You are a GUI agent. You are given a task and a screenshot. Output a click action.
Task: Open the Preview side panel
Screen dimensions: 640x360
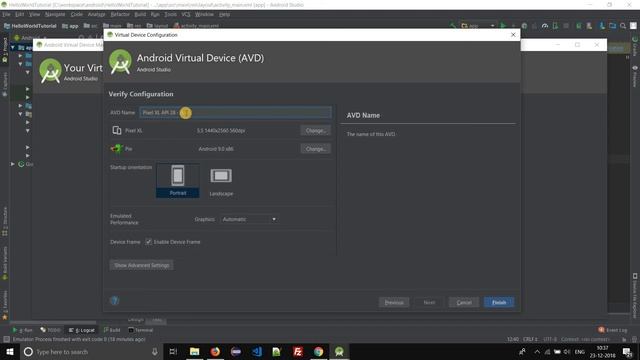click(x=635, y=76)
